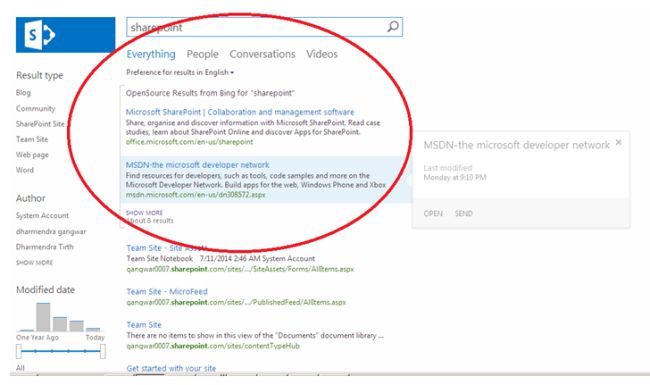
Task: Click the contentTypeHub site URL
Action: 213,346
